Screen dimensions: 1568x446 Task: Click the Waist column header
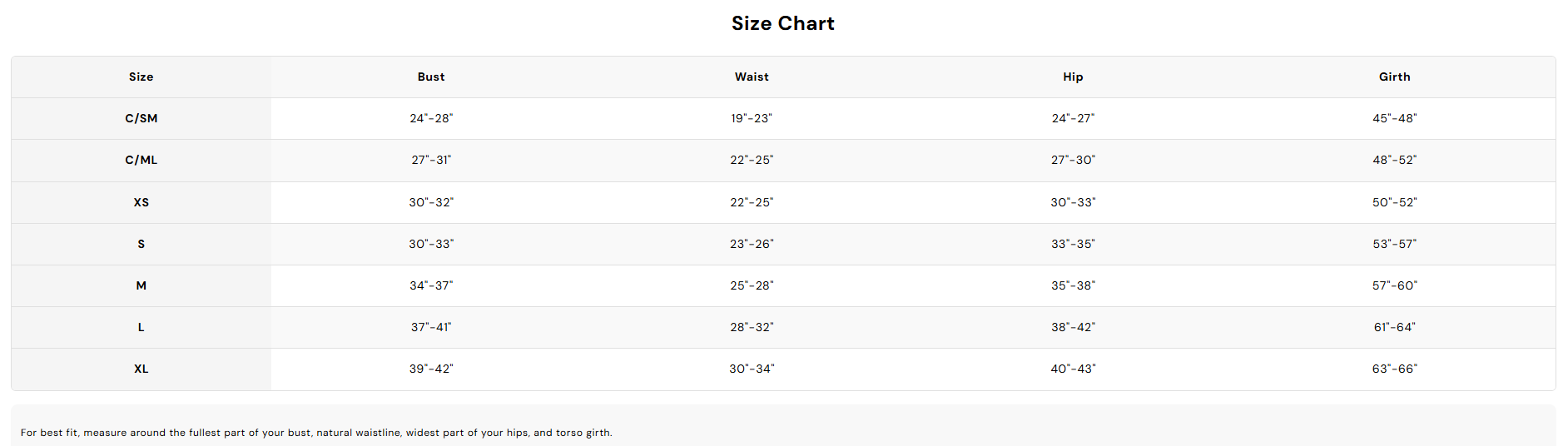pyautogui.click(x=752, y=77)
